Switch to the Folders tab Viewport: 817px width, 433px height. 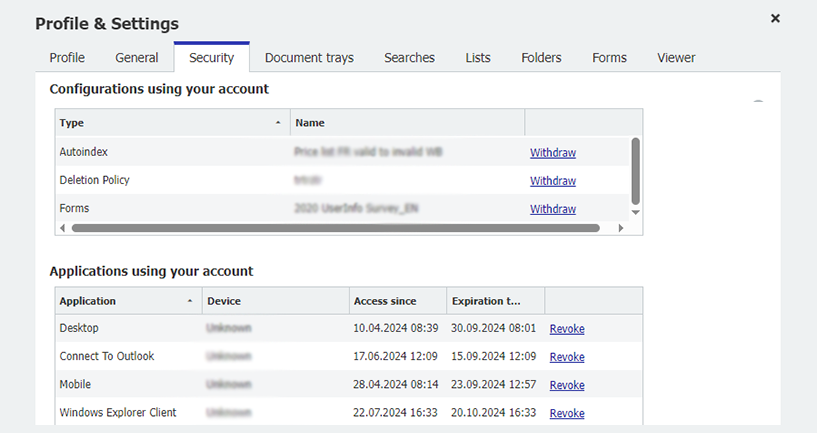541,58
